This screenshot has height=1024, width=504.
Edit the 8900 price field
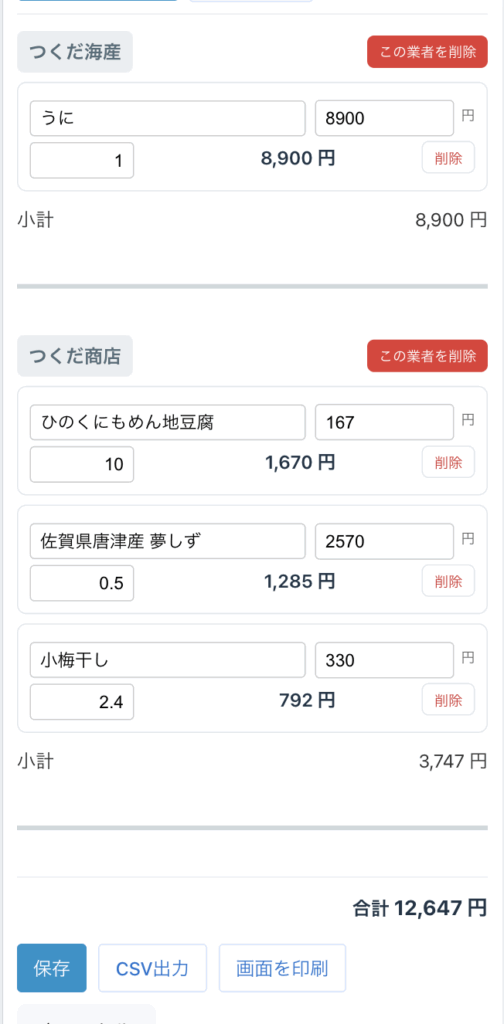coord(385,118)
